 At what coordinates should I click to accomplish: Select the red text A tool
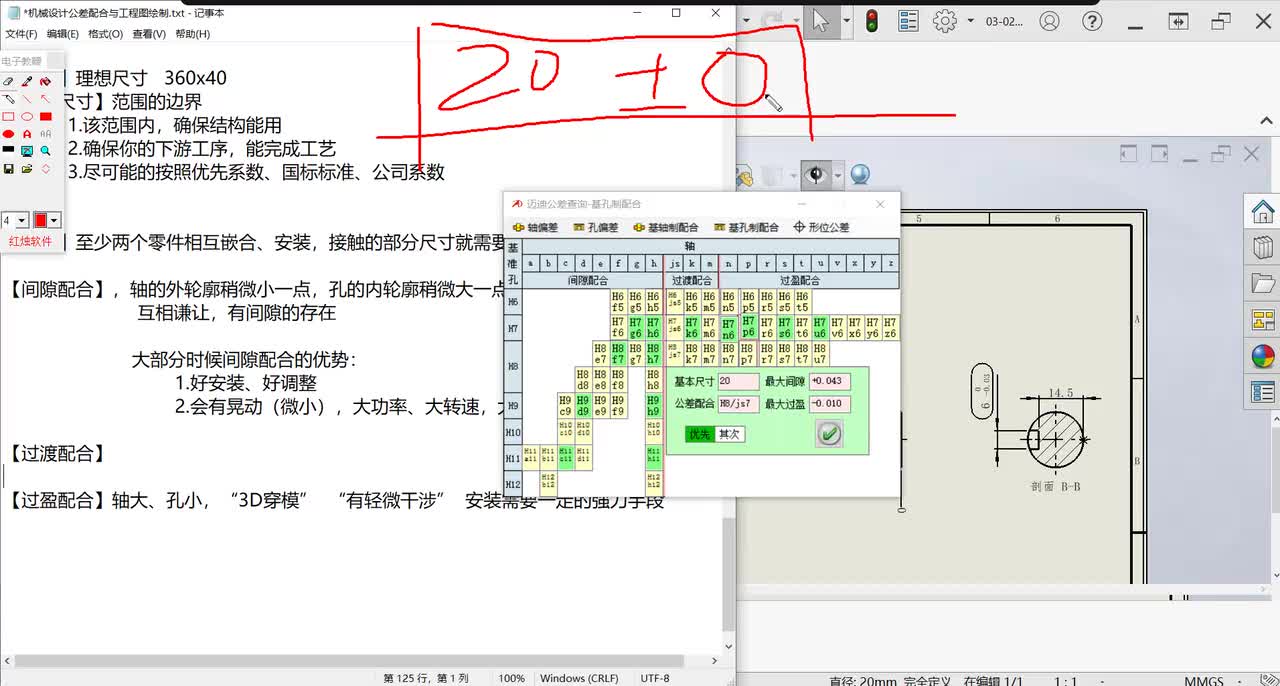pyautogui.click(x=27, y=133)
